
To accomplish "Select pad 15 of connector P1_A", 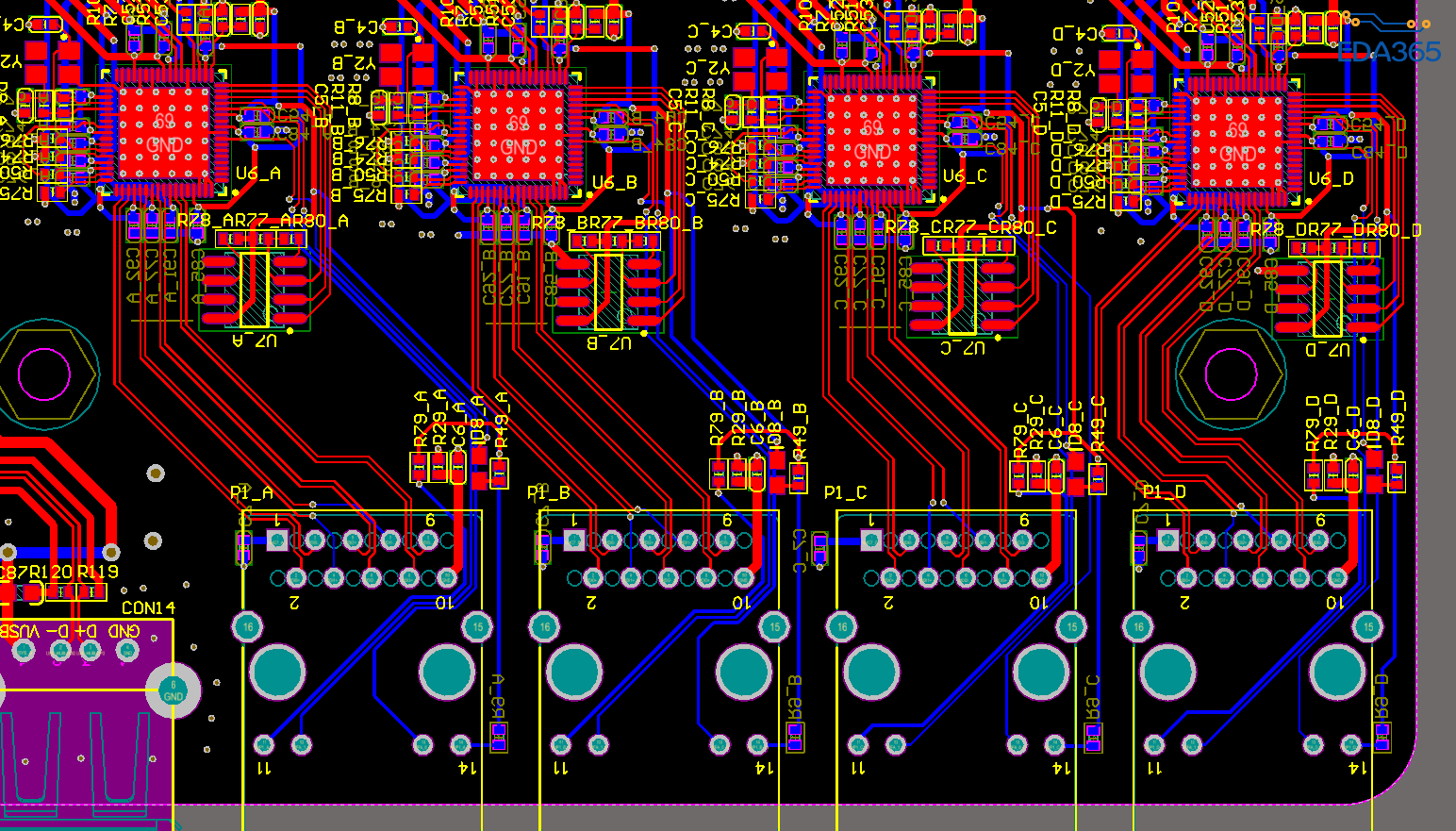I will pyautogui.click(x=477, y=626).
